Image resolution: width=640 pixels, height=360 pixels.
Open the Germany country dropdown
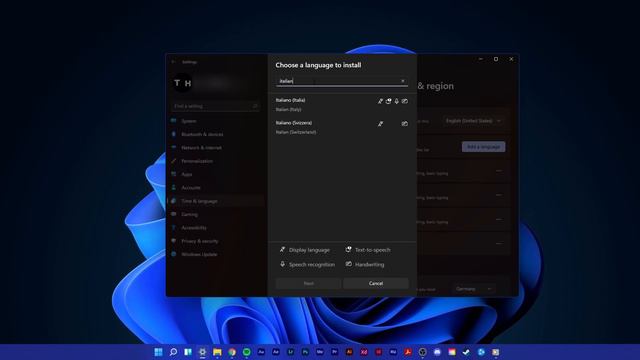coord(473,289)
